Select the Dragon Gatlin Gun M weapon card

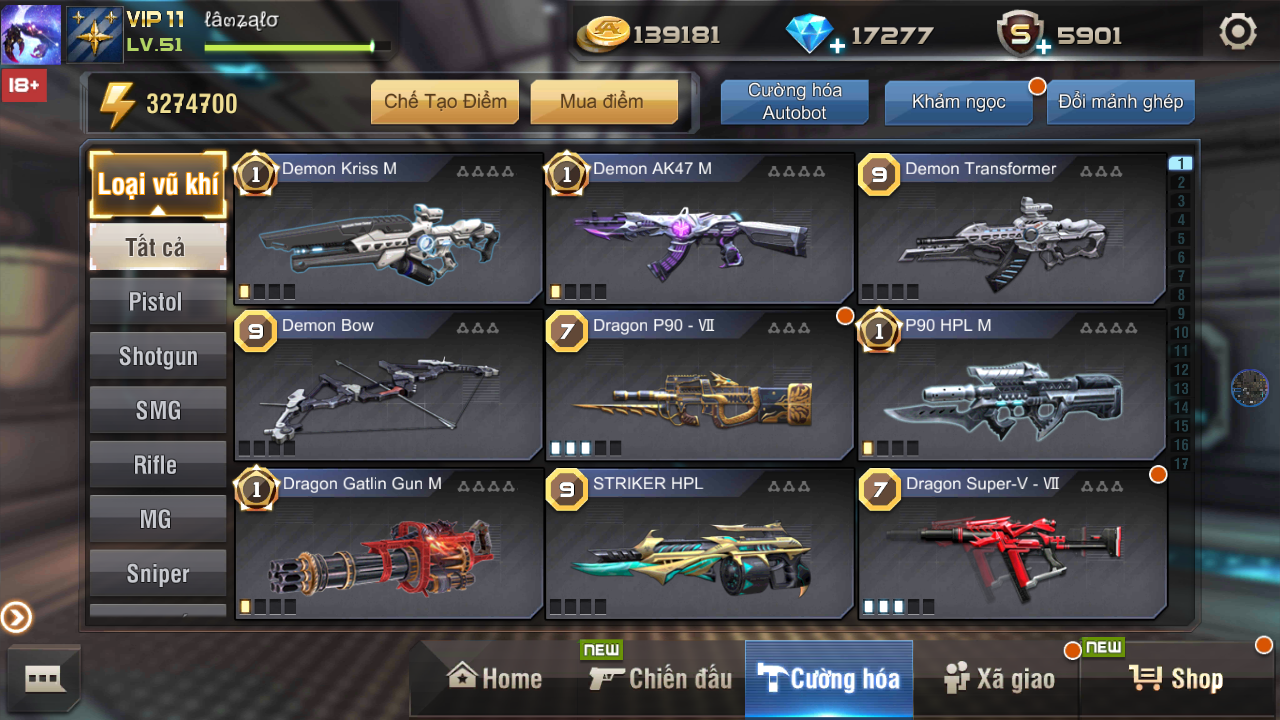coord(388,544)
